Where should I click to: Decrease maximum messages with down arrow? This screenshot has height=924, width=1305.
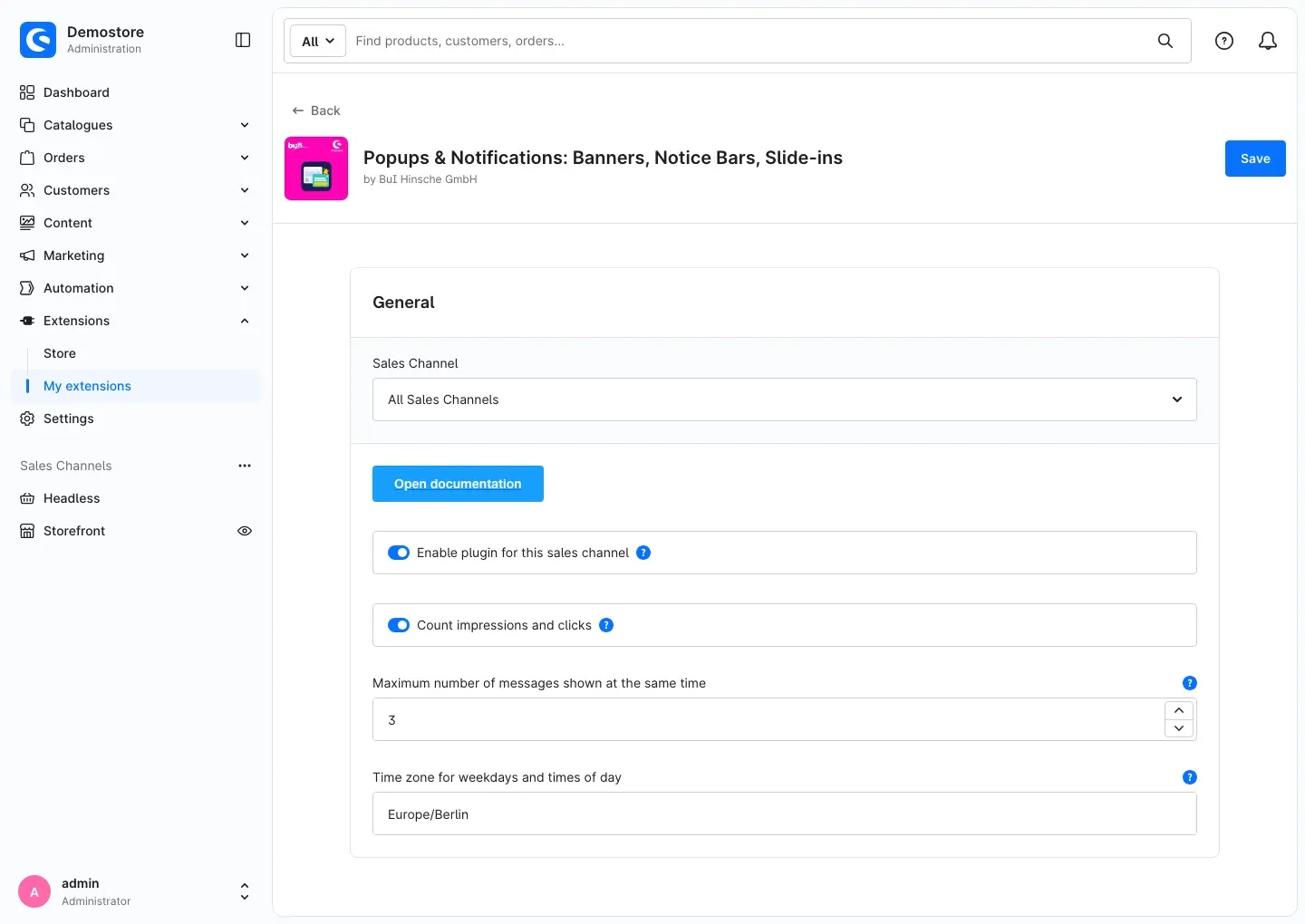pyautogui.click(x=1179, y=728)
